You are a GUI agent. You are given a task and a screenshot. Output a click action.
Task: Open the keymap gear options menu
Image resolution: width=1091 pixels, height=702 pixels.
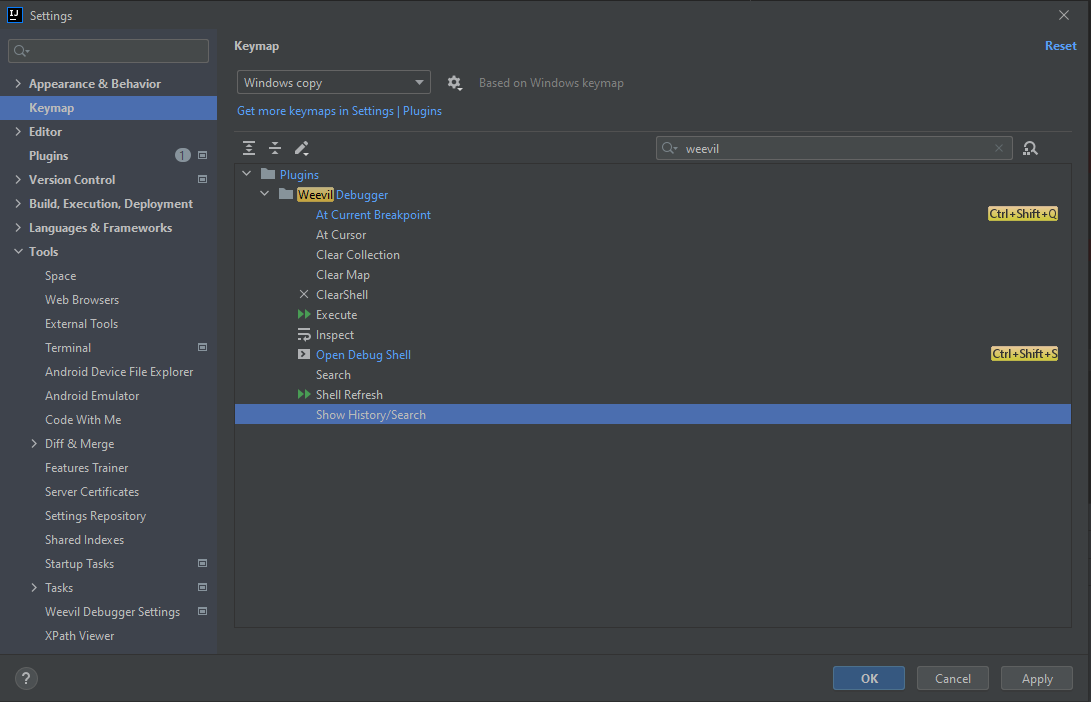point(454,83)
